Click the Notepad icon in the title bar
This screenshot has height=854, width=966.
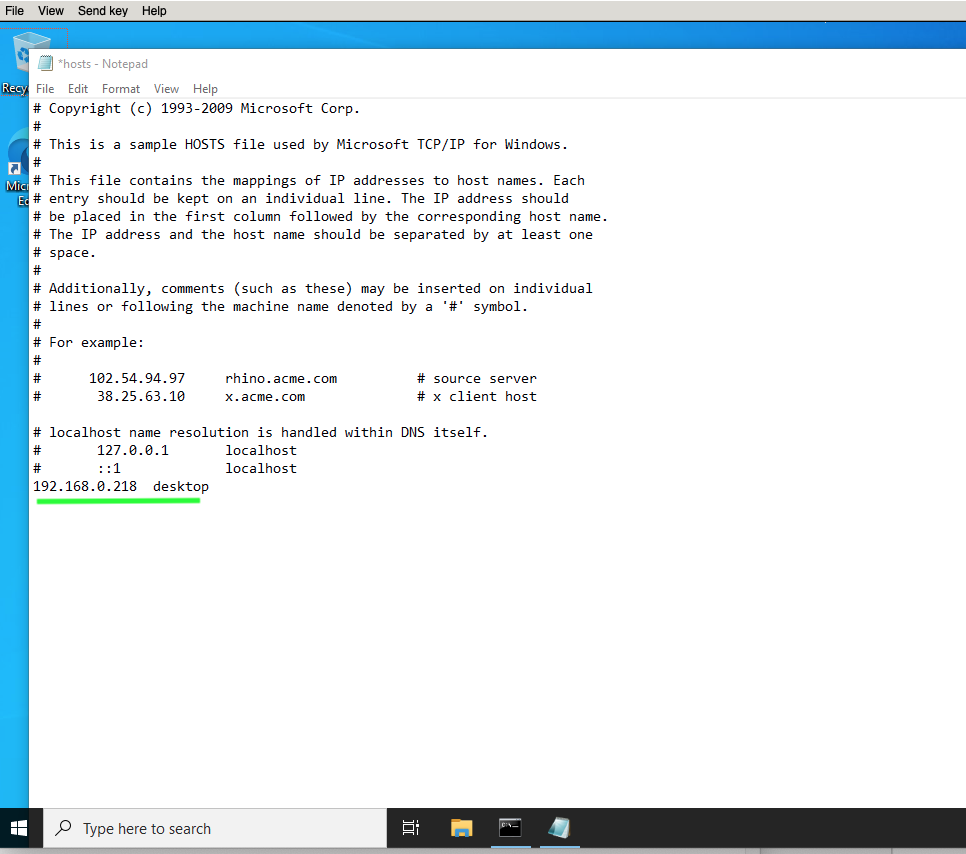point(45,63)
